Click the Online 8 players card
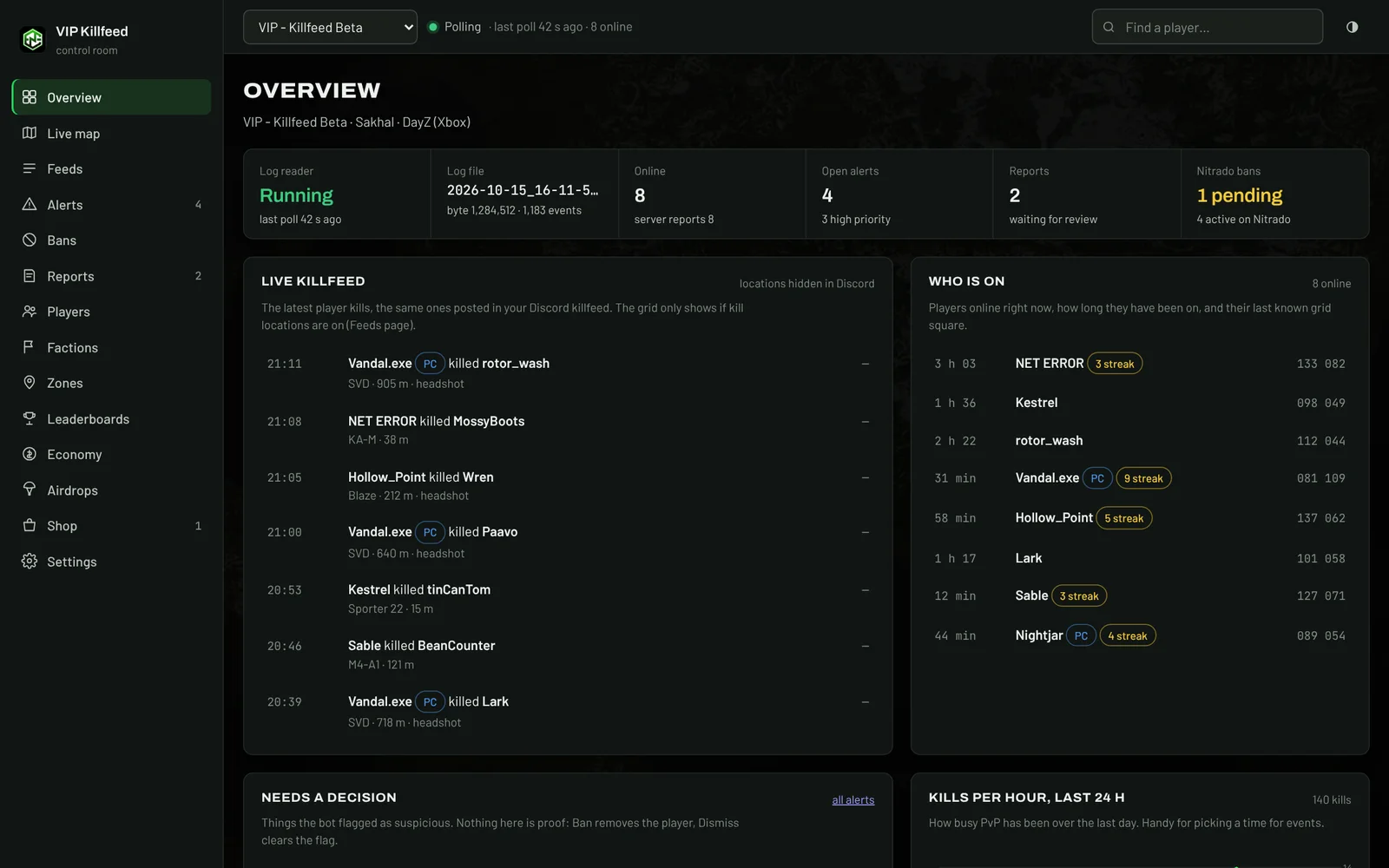Viewport: 1389px width, 868px height. pyautogui.click(x=712, y=194)
